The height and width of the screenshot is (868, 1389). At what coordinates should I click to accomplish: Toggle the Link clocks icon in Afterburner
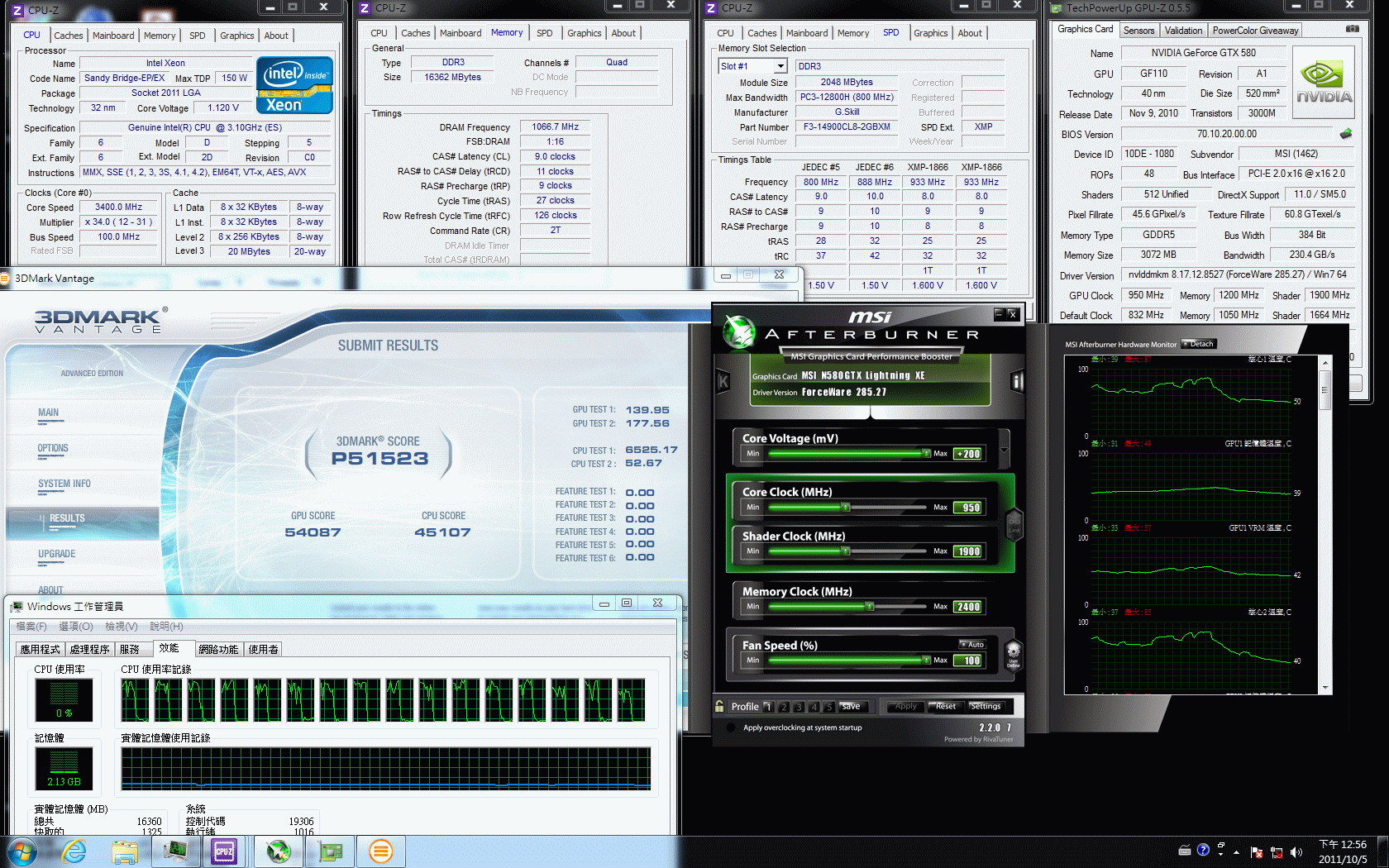click(1014, 524)
